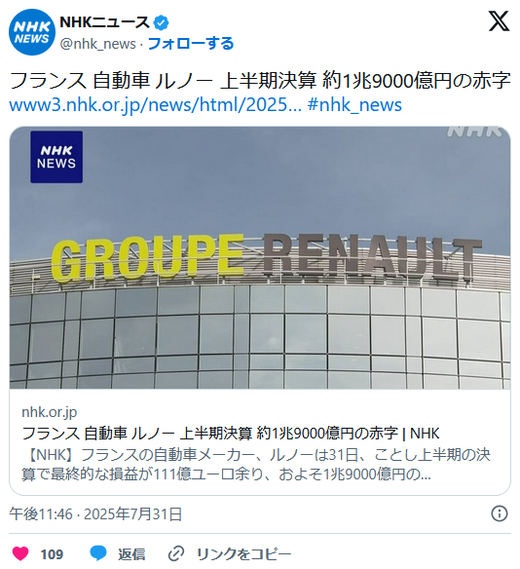Click the X logo icon
Image resolution: width=520 pixels, height=569 pixels.
(499, 21)
